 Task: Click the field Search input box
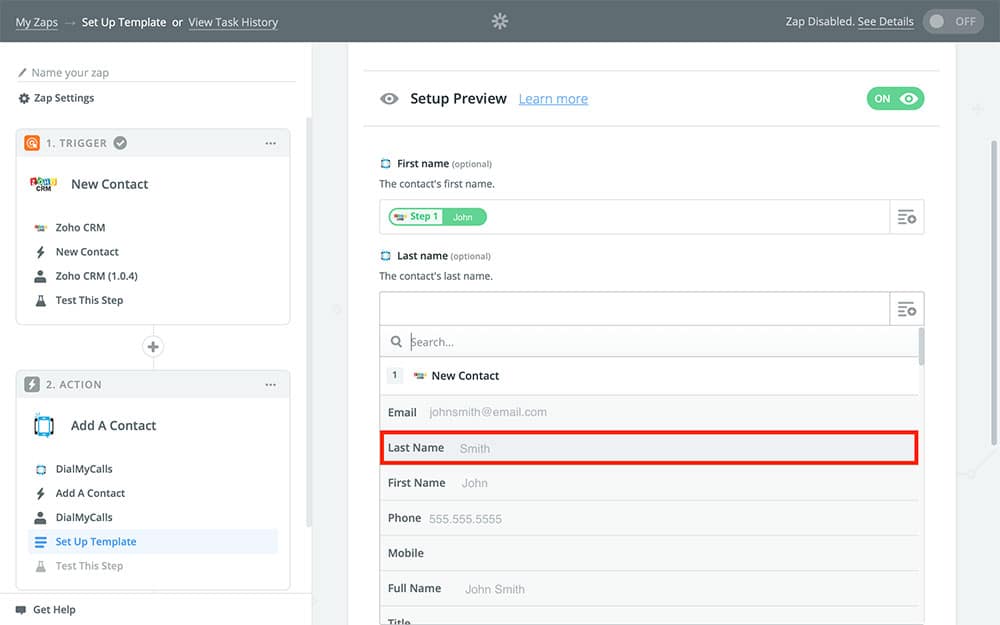coord(660,342)
